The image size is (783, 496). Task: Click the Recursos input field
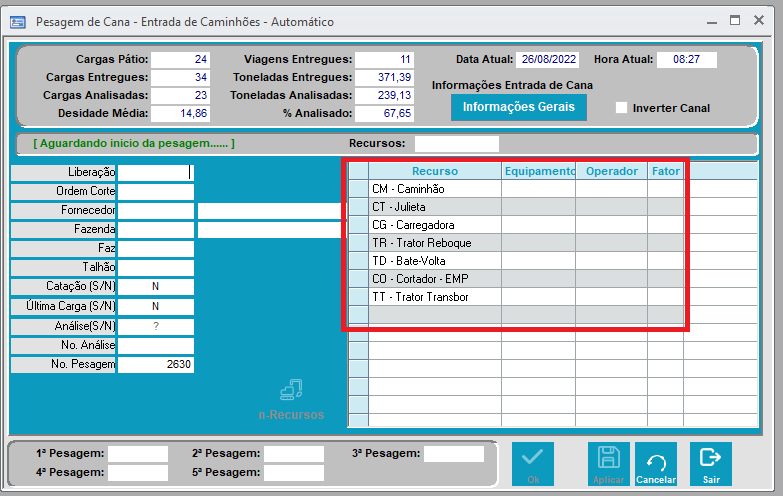pos(457,144)
